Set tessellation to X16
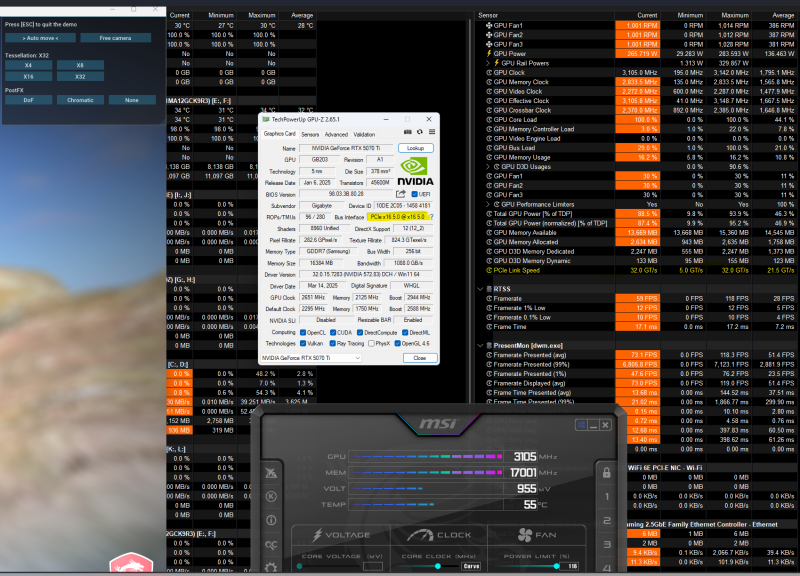 click(29, 77)
